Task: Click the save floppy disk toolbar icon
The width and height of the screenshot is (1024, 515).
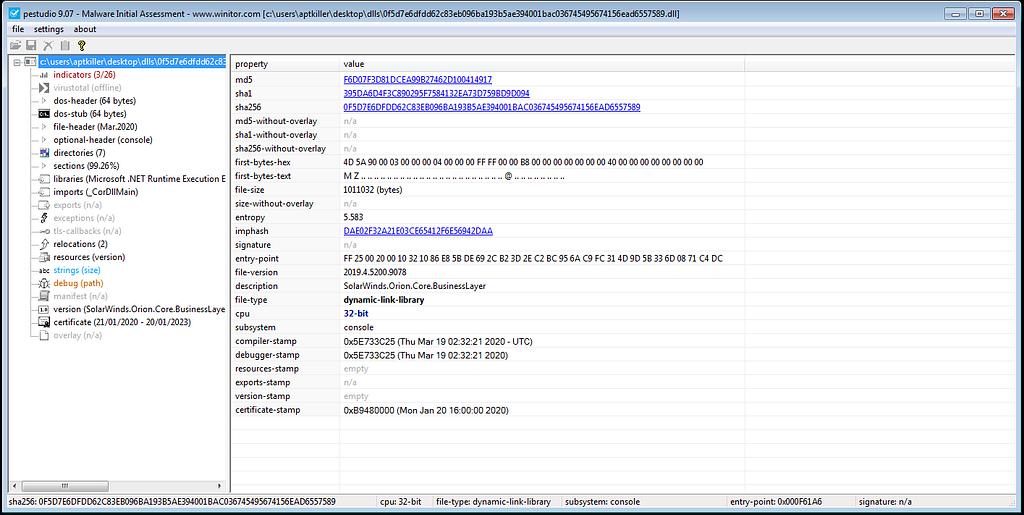Action: pos(31,45)
